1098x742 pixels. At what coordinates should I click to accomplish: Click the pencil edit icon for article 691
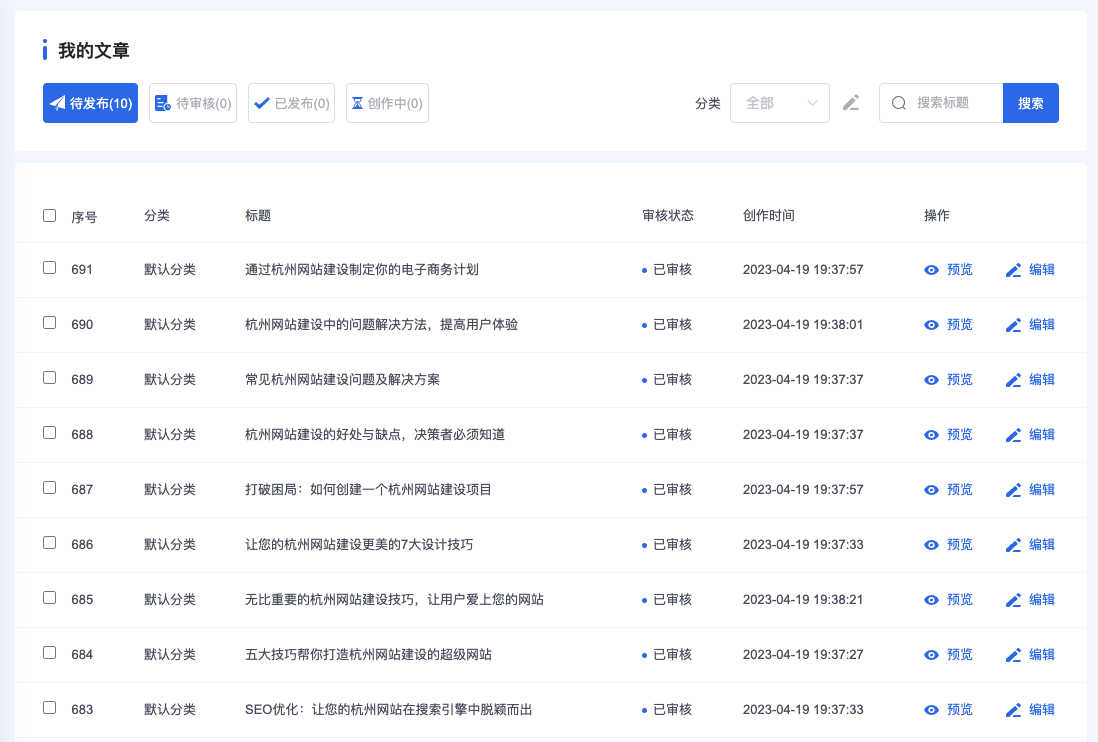click(1013, 270)
